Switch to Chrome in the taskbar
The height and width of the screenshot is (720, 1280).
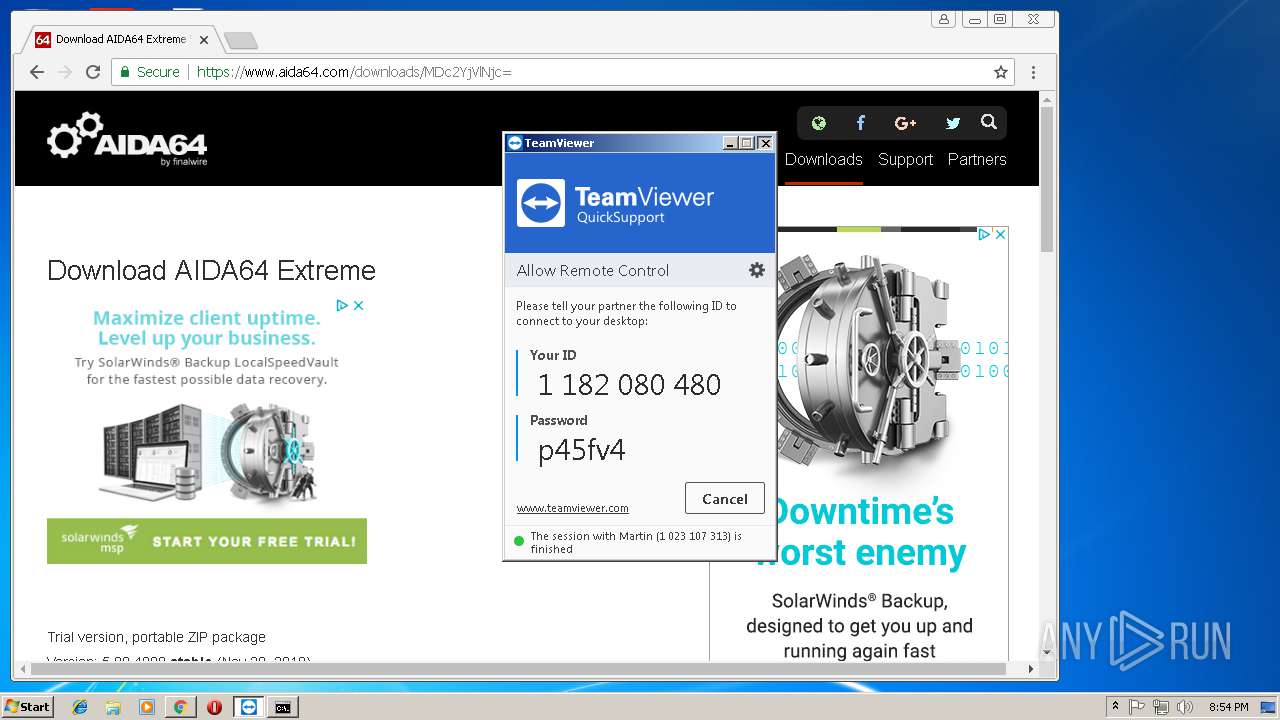(180, 707)
